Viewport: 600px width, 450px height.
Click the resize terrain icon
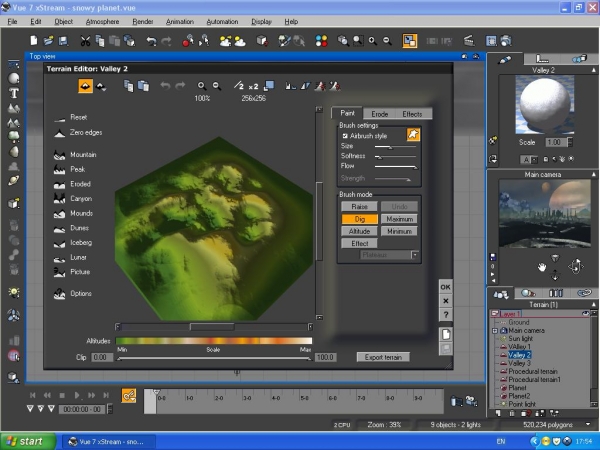point(269,86)
